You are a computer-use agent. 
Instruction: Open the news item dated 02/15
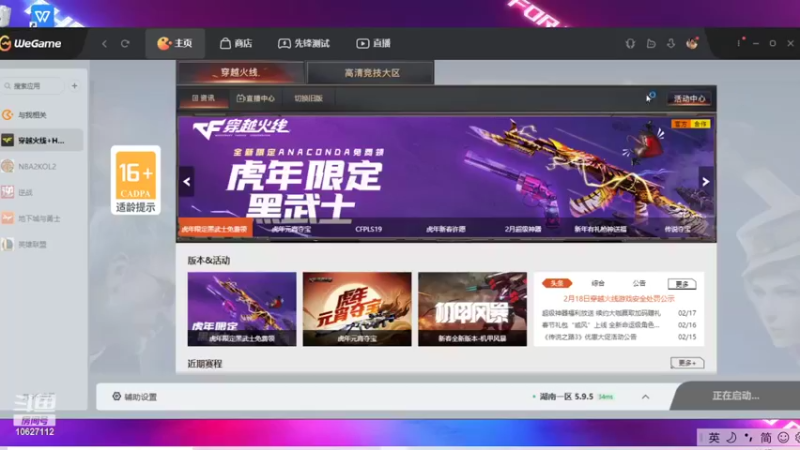(x=618, y=337)
